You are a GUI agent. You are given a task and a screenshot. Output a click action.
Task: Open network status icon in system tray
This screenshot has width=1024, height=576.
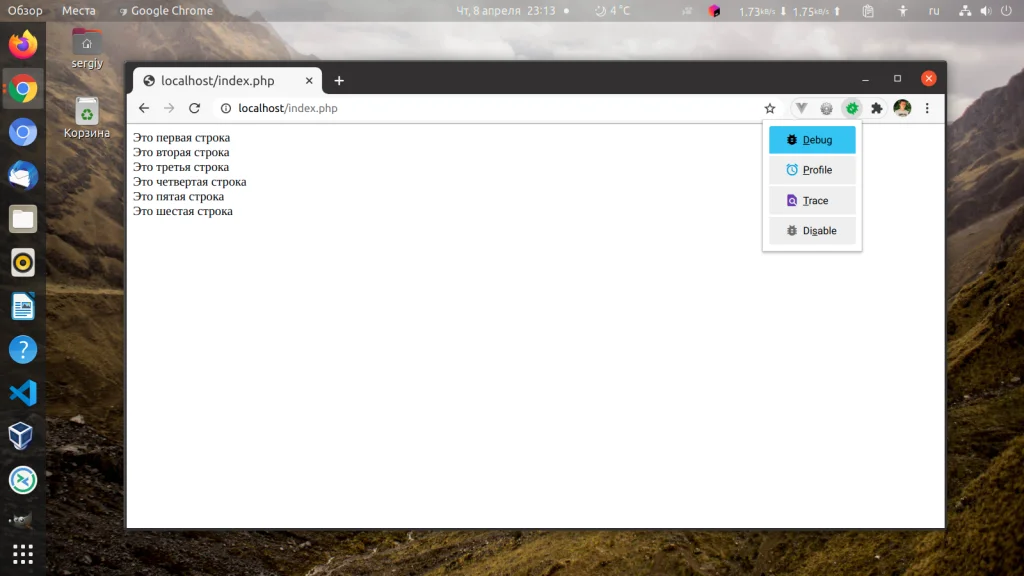tap(965, 10)
